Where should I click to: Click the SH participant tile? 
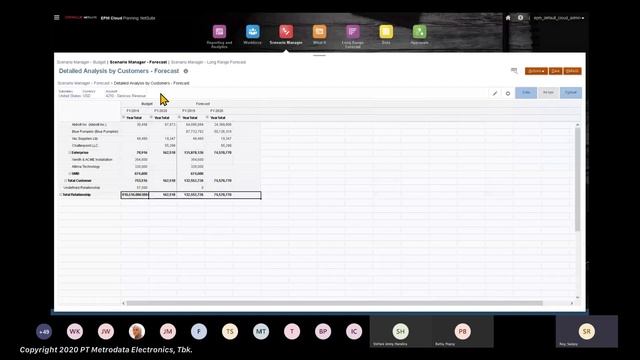click(x=400, y=331)
